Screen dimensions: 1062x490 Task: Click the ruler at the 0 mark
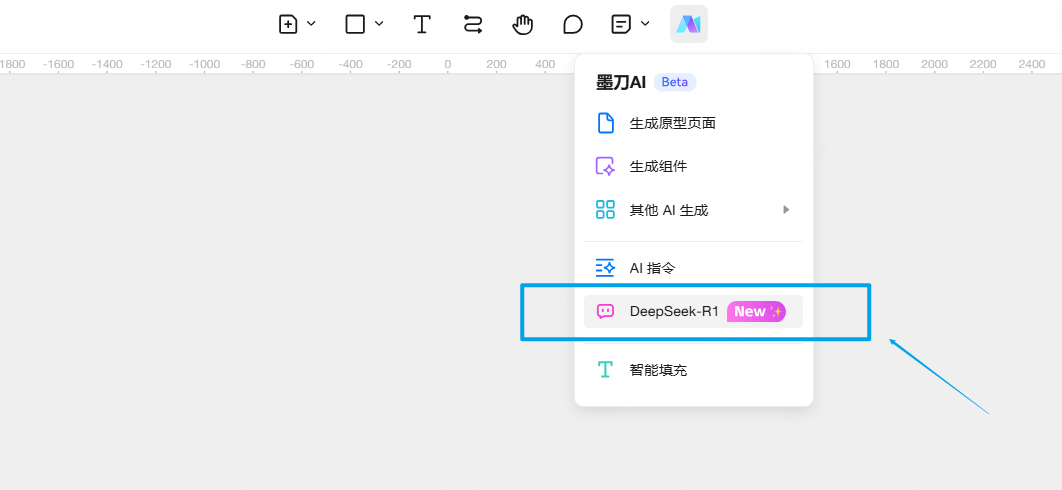[448, 64]
